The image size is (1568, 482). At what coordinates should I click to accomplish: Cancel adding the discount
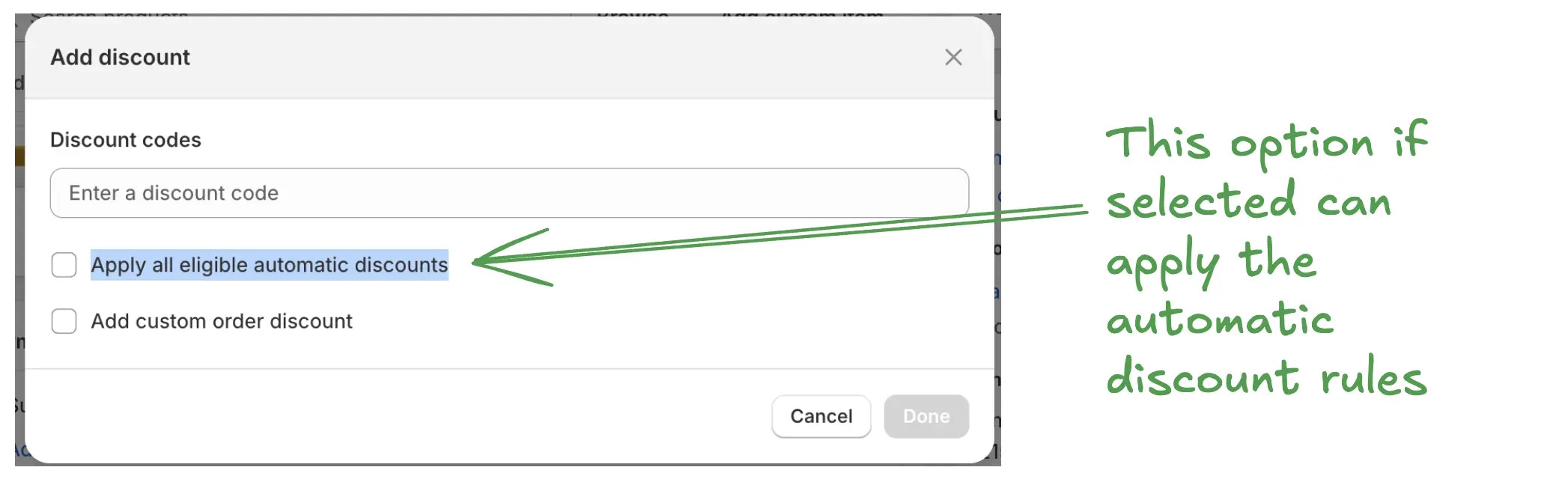[x=821, y=416]
